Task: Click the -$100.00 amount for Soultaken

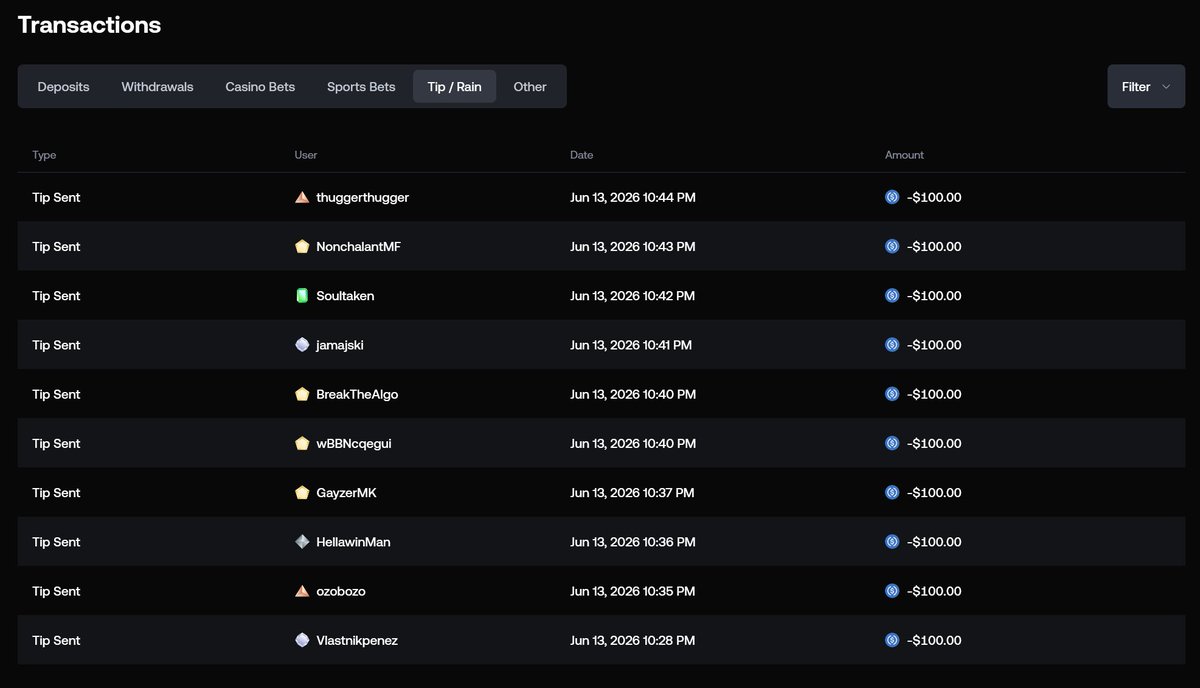Action: coord(934,296)
